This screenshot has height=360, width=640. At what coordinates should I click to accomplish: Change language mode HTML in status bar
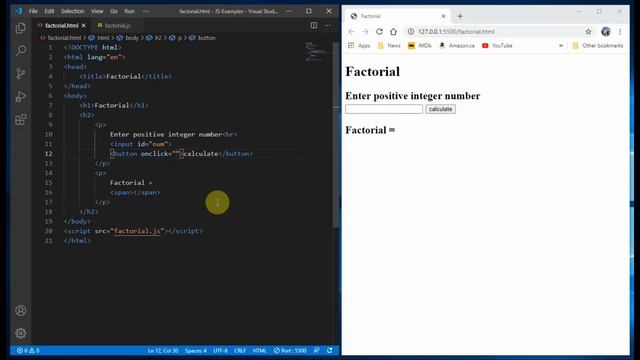[259, 350]
